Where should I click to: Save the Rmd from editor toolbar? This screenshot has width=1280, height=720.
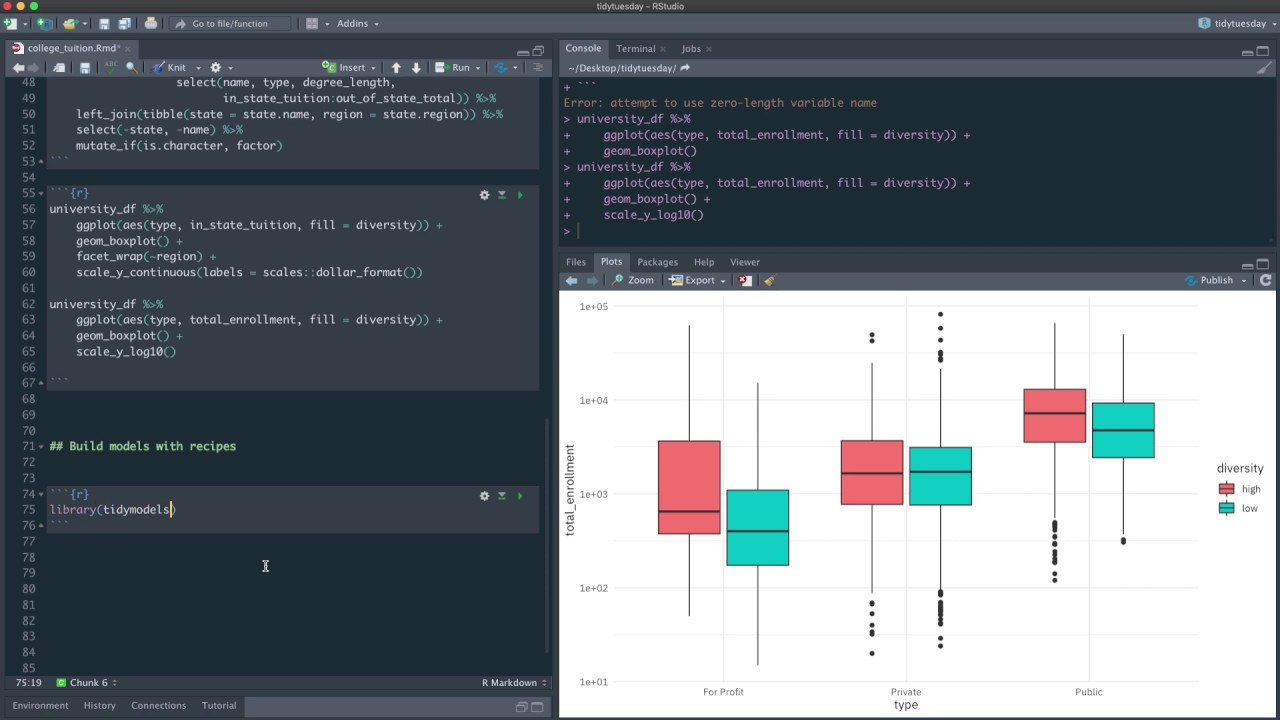pos(85,68)
